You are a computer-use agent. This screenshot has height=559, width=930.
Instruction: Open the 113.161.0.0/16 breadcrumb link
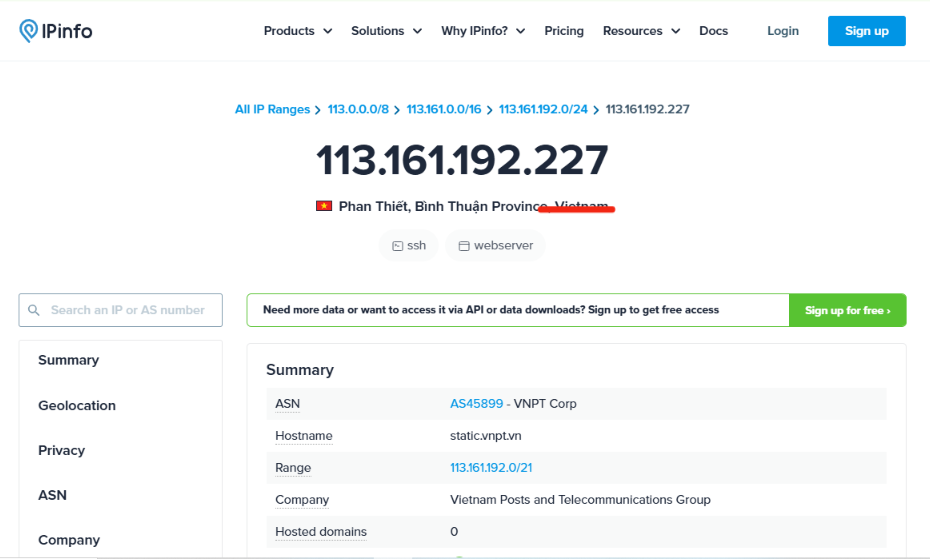click(444, 109)
